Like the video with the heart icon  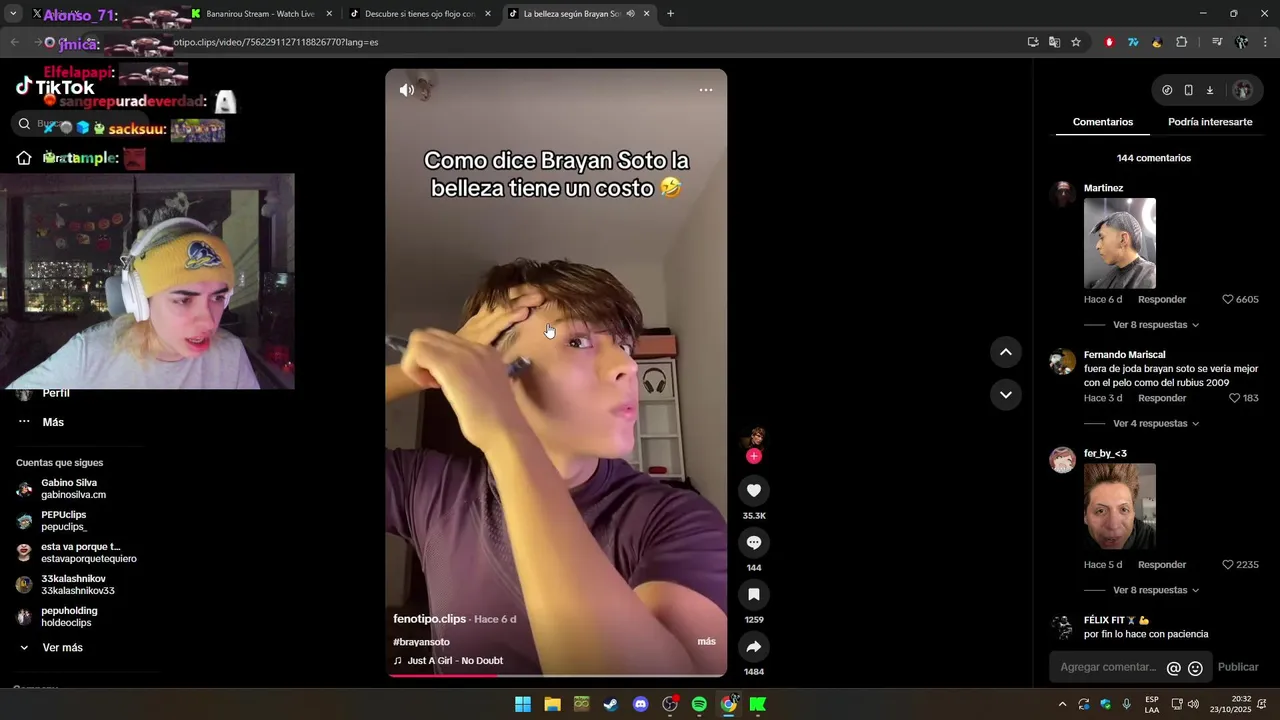tap(754, 490)
